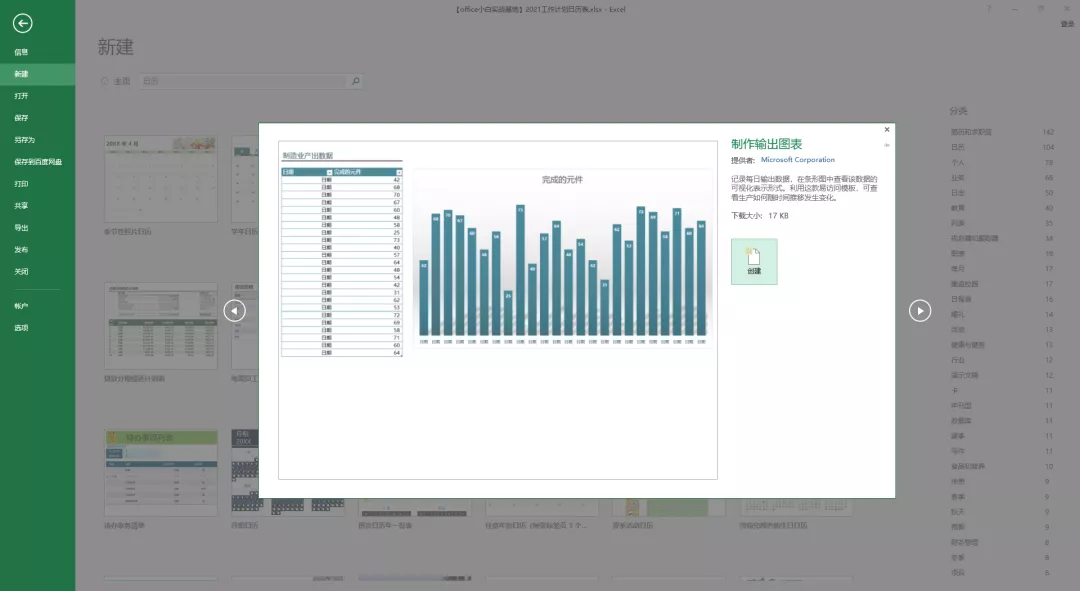Show next template using right circle arrow
The height and width of the screenshot is (591, 1080).
[x=919, y=311]
